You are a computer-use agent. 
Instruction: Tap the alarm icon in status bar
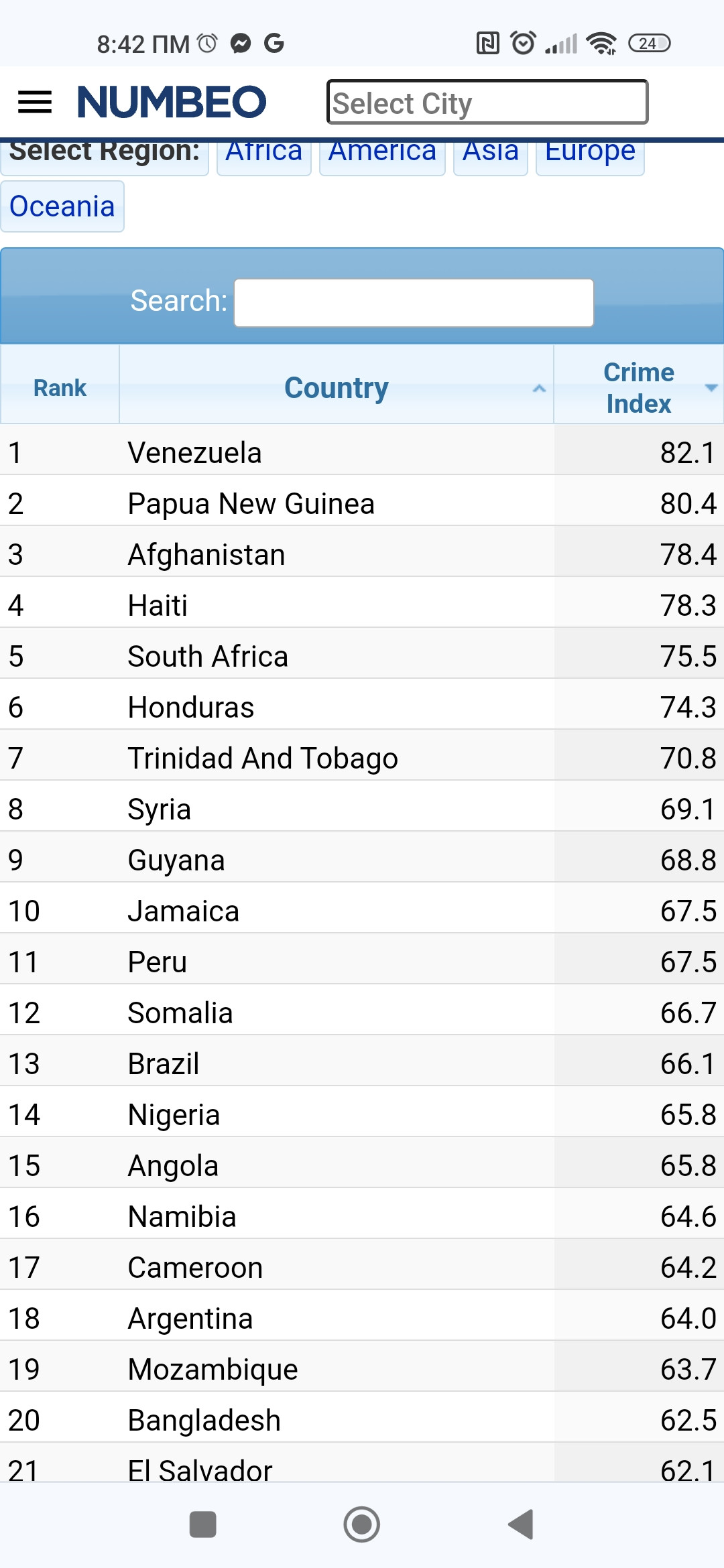click(x=523, y=43)
